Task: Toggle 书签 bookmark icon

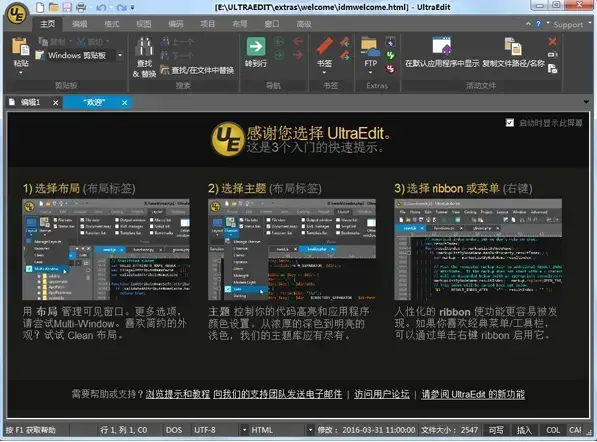Action: tap(324, 46)
